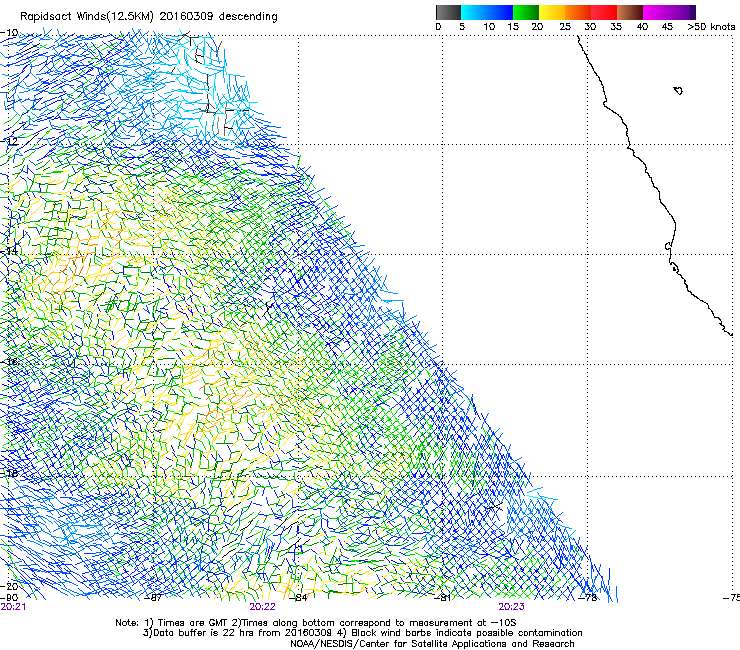740x650 pixels.
Task: Click the orange 25-30 knots color segment
Action: (578, 12)
